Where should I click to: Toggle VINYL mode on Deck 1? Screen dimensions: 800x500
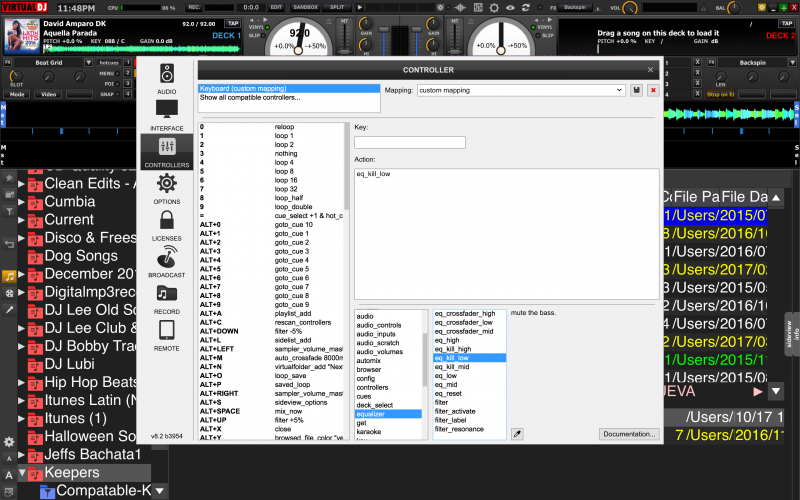pos(260,27)
